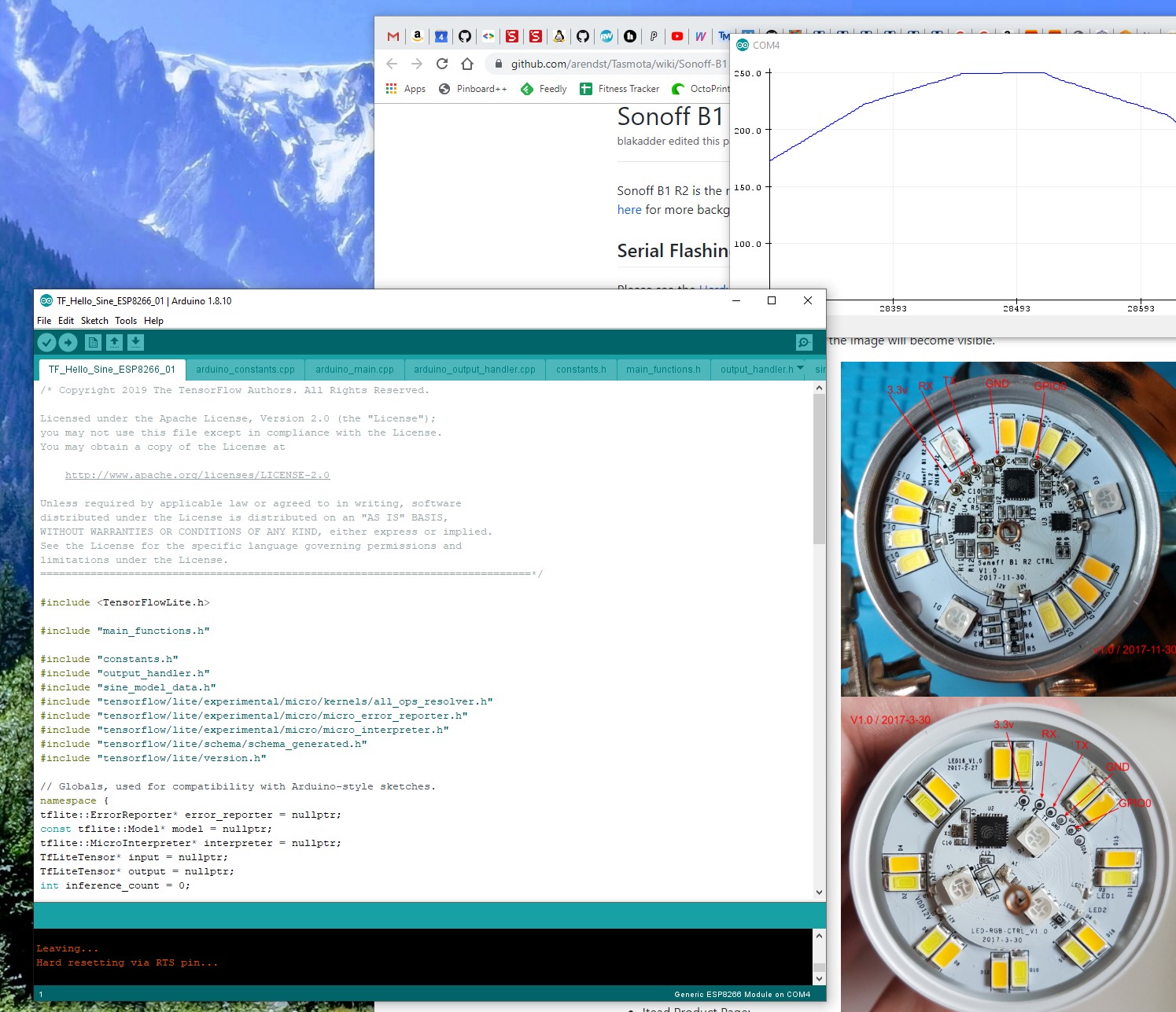The height and width of the screenshot is (1012, 1176).
Task: Open the Serial Monitor magnifier icon
Action: pos(804,342)
